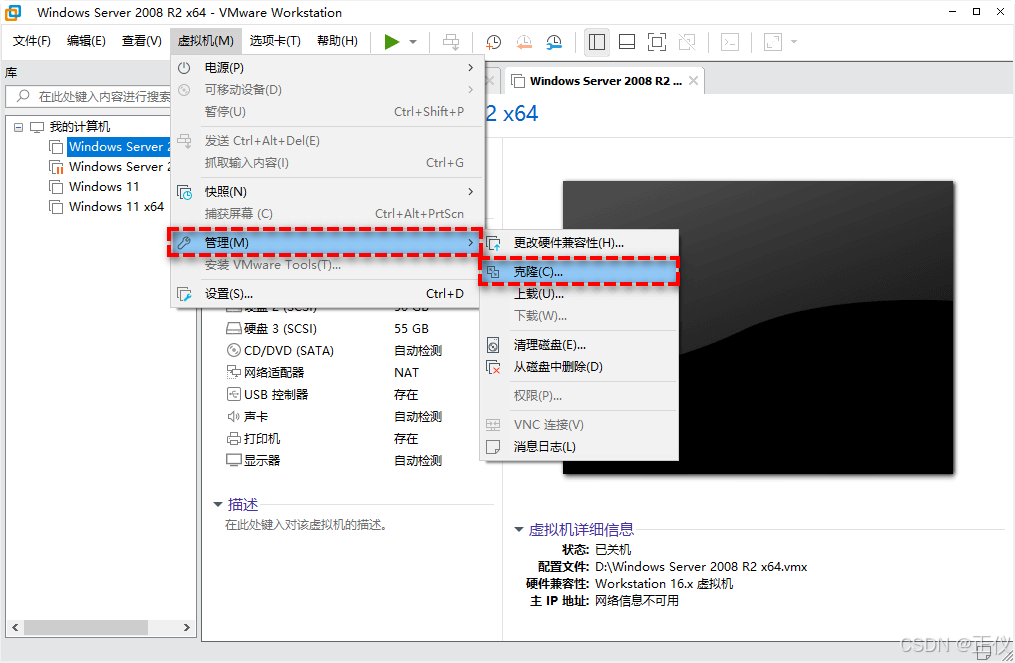Click the power icon beside 电源(P)

(x=184, y=67)
